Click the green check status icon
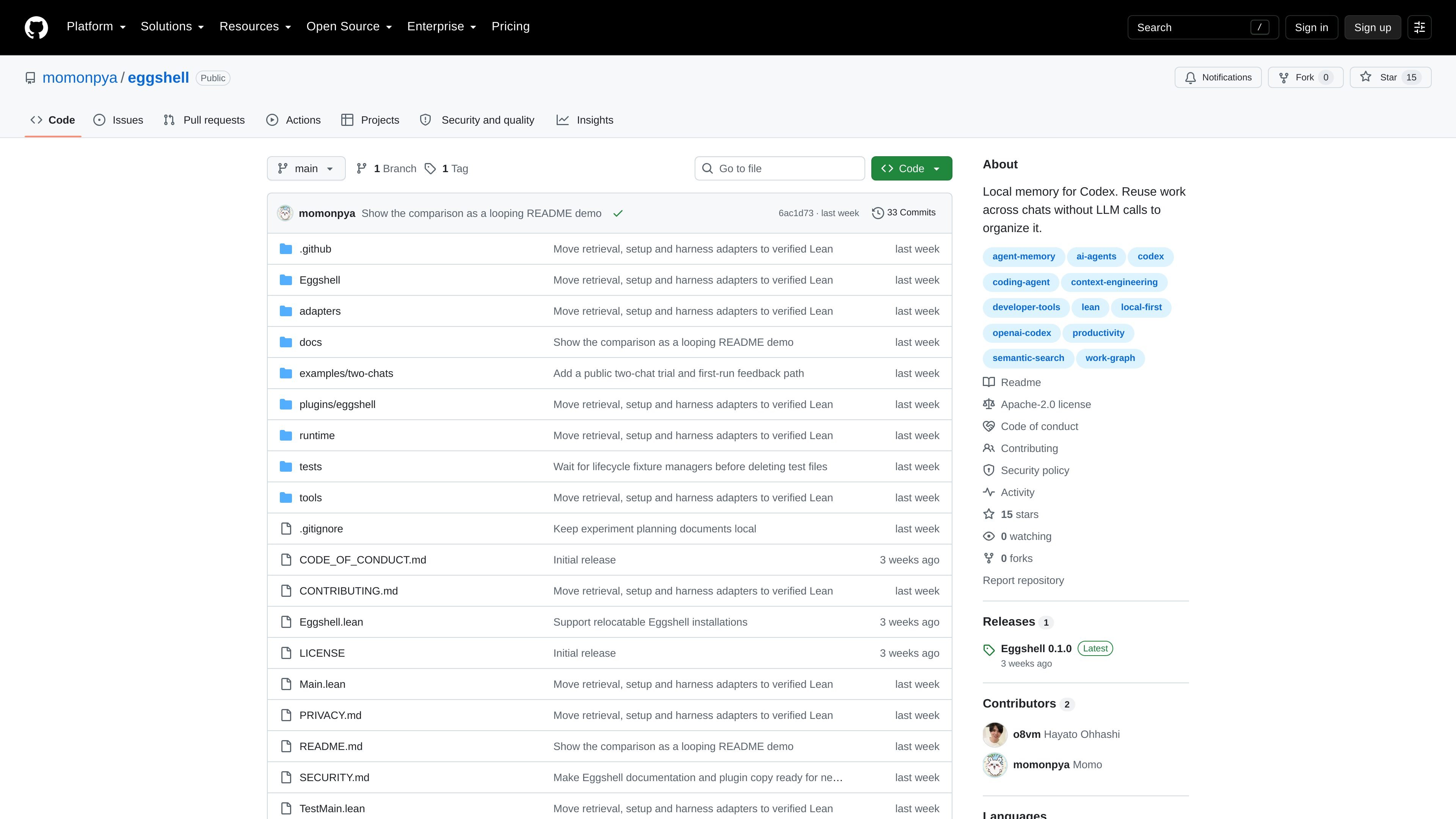The height and width of the screenshot is (819, 1456). [618, 213]
